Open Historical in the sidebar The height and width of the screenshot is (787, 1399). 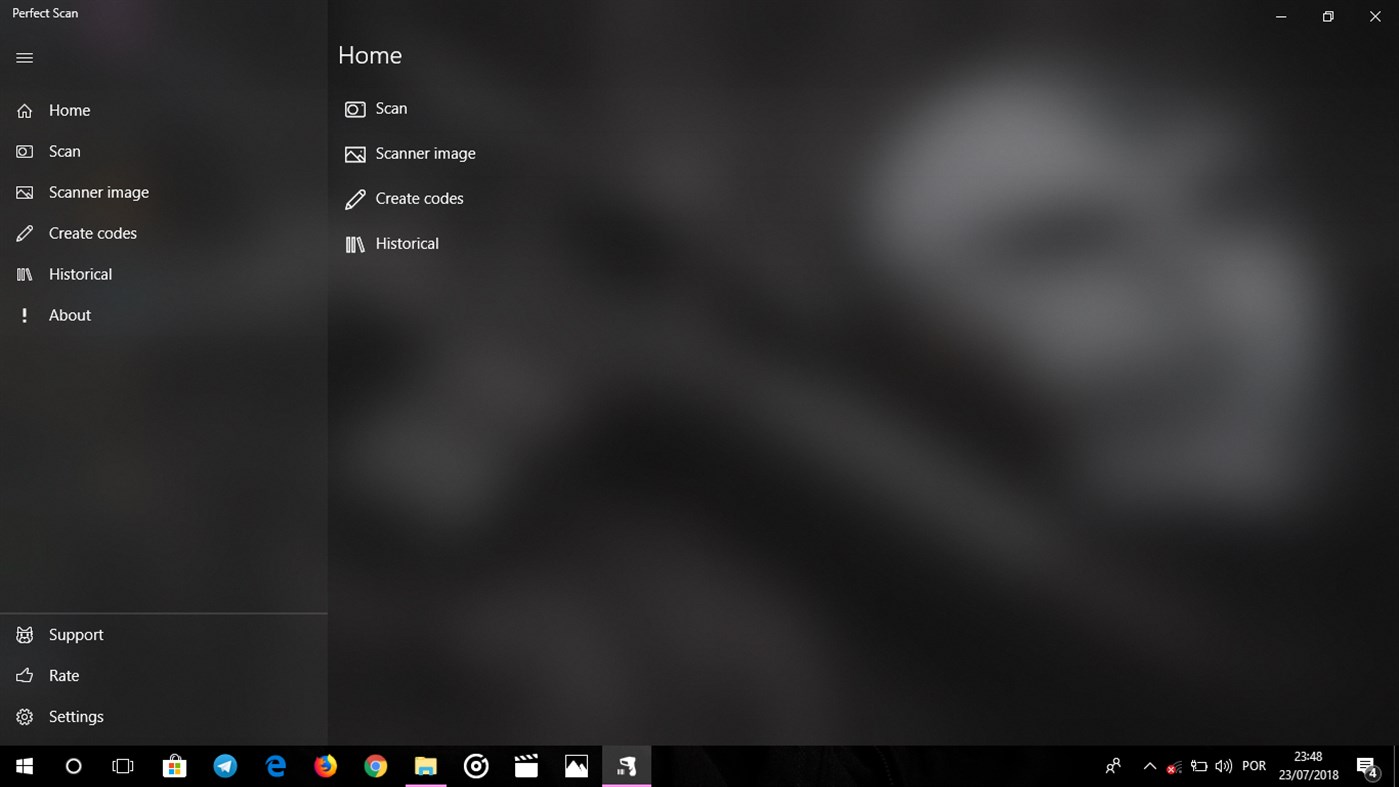(164, 274)
